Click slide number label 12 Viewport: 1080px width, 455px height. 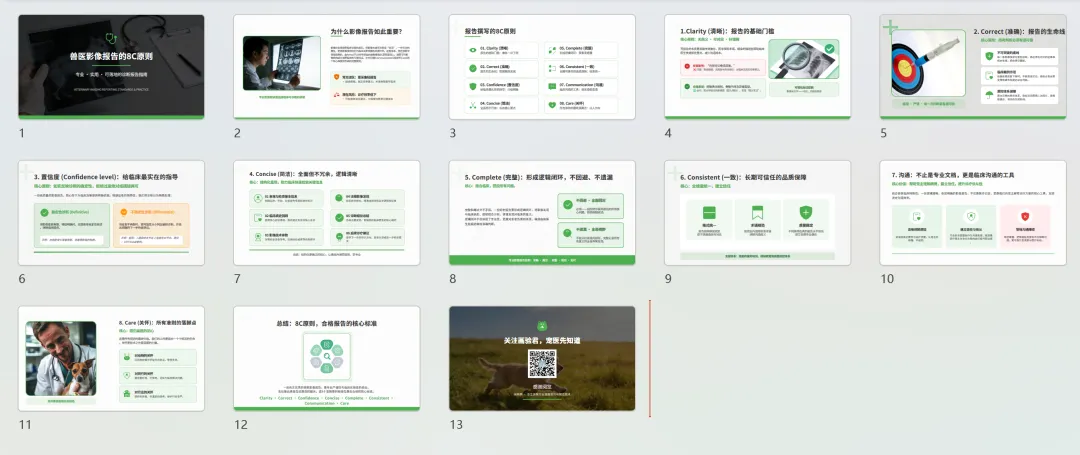pyautogui.click(x=240, y=425)
